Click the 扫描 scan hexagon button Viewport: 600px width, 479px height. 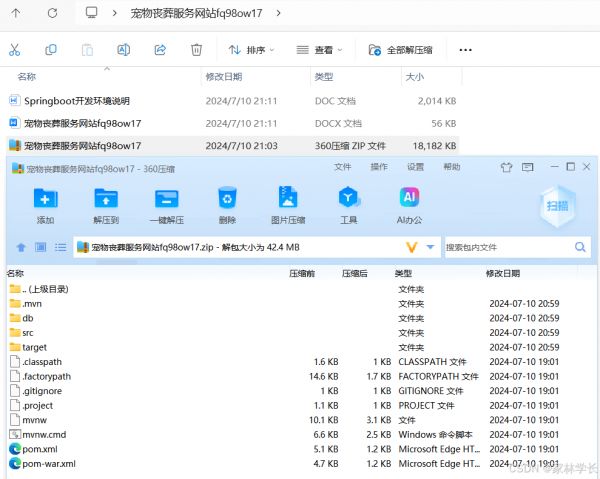(x=558, y=206)
